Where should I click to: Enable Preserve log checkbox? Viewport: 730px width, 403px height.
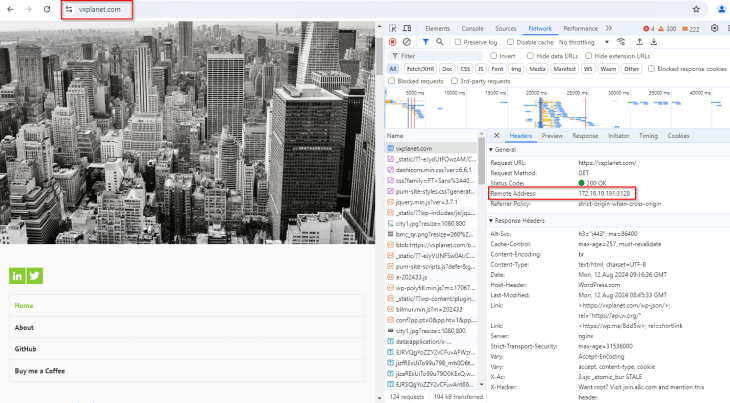(460, 42)
